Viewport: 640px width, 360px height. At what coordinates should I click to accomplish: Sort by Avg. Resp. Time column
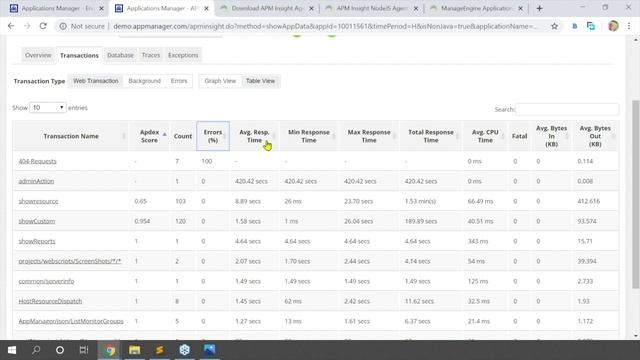pos(254,136)
